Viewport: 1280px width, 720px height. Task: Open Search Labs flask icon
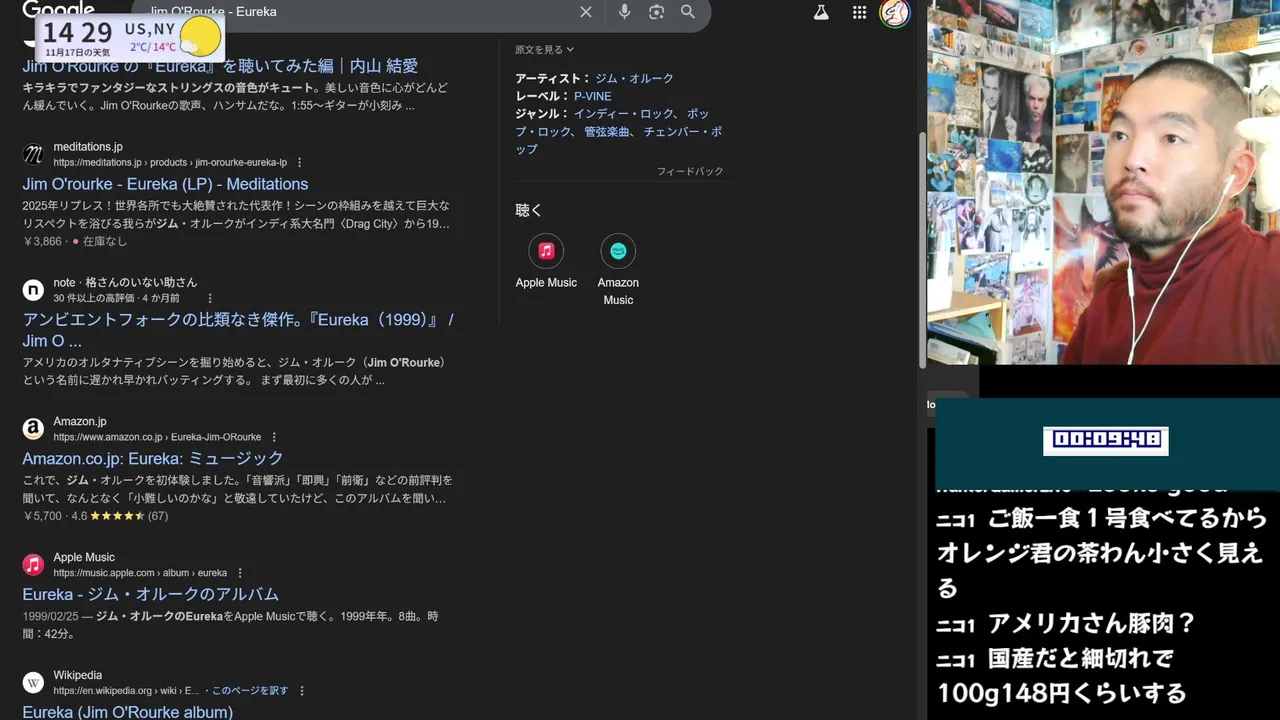tap(821, 12)
